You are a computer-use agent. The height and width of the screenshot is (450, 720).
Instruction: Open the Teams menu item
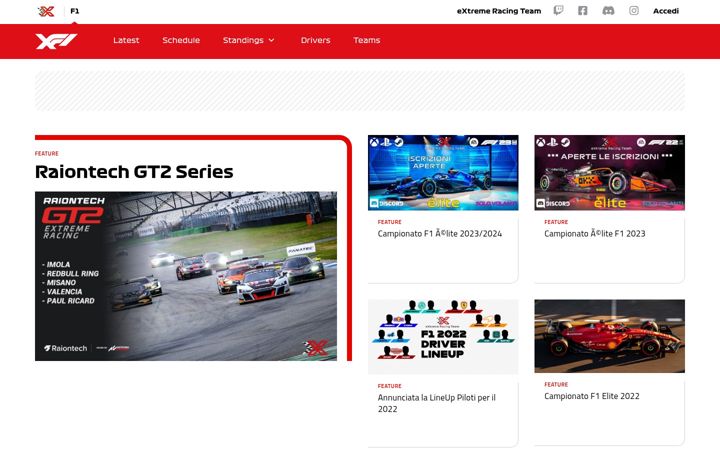pos(367,40)
